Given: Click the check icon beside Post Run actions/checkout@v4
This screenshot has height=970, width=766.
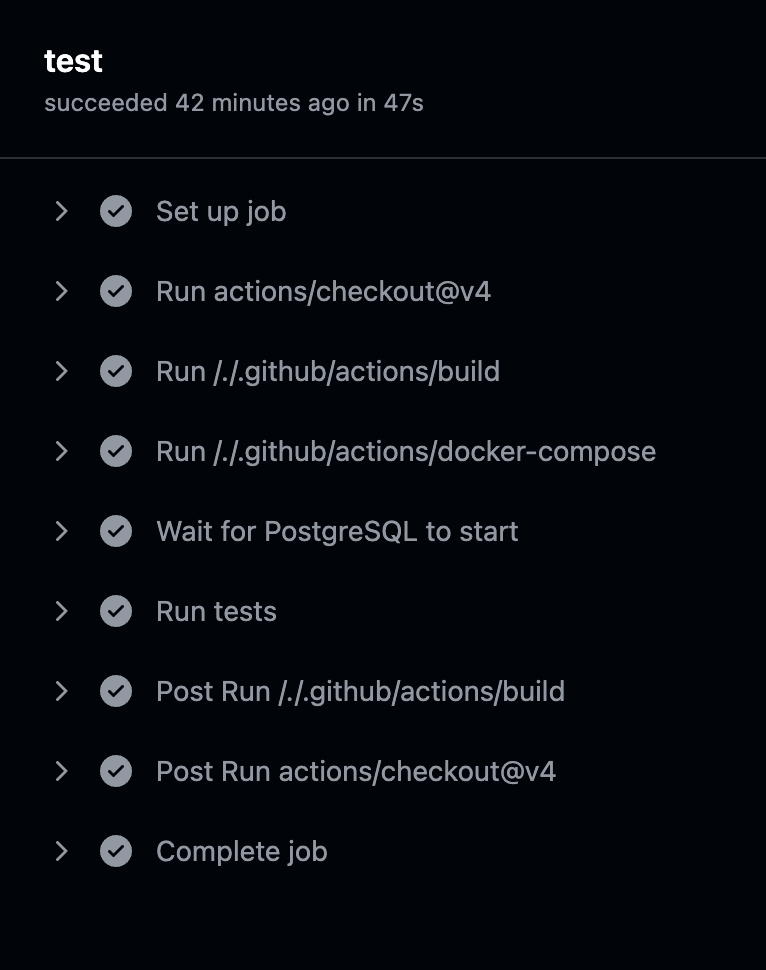Looking at the screenshot, I should coord(116,771).
